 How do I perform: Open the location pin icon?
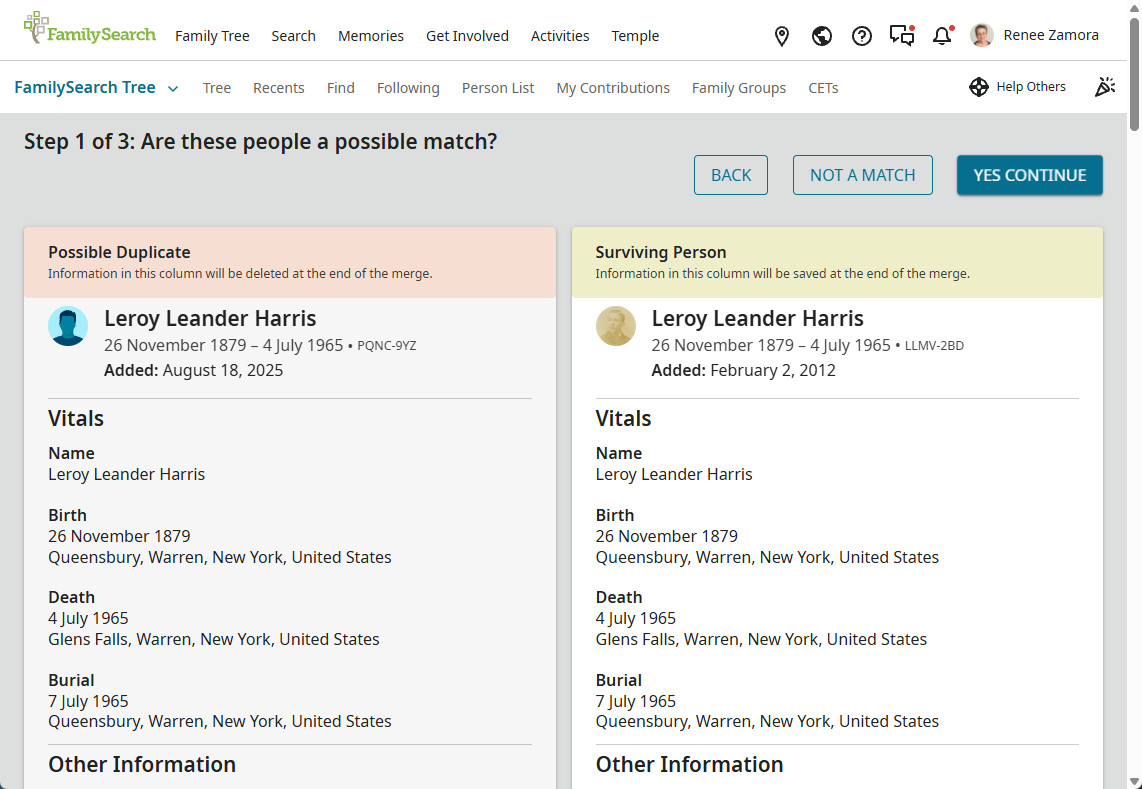click(x=781, y=36)
